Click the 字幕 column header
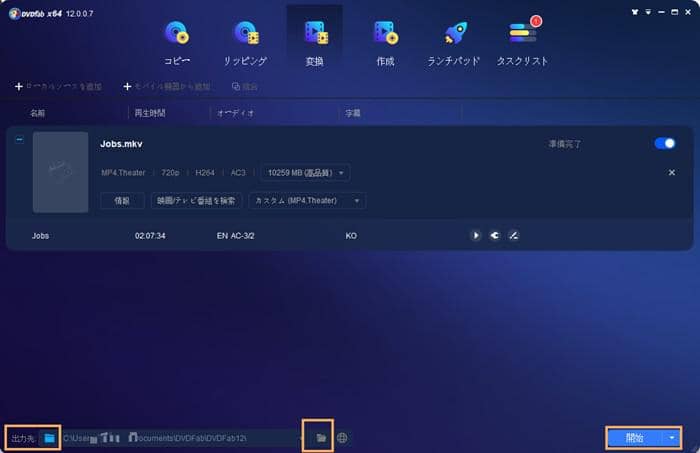The width and height of the screenshot is (700, 453). 353,113
